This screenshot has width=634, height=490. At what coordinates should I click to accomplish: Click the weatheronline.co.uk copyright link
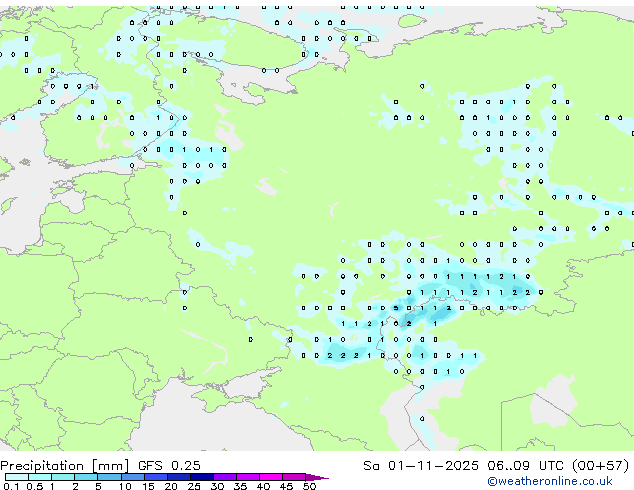550,481
